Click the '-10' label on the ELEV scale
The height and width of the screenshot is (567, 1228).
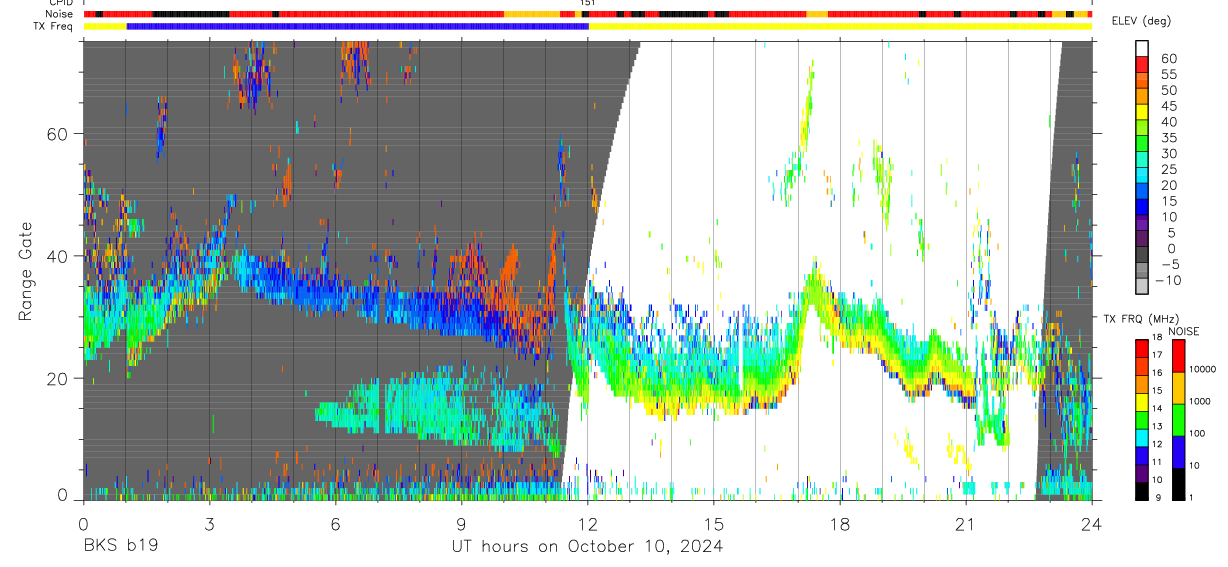[x=1169, y=281]
